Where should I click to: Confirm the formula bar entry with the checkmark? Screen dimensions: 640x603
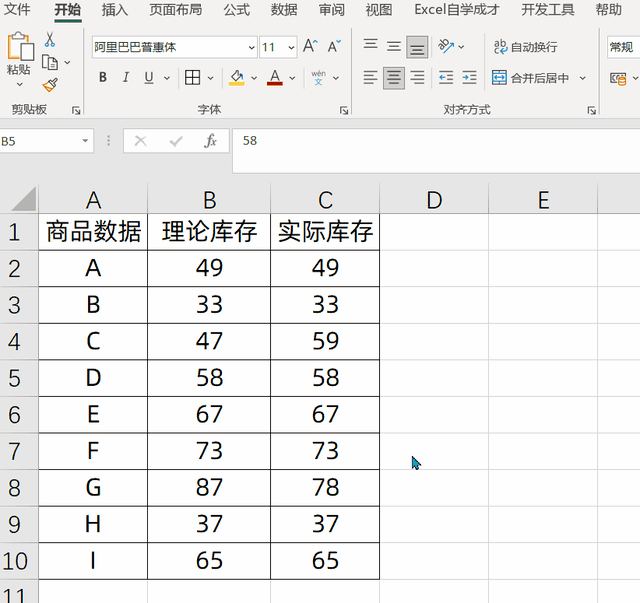coord(176,141)
